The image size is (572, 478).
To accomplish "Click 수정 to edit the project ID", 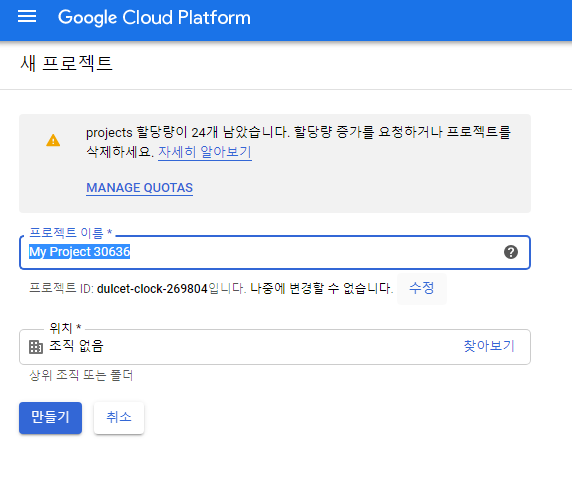I will point(422,288).
